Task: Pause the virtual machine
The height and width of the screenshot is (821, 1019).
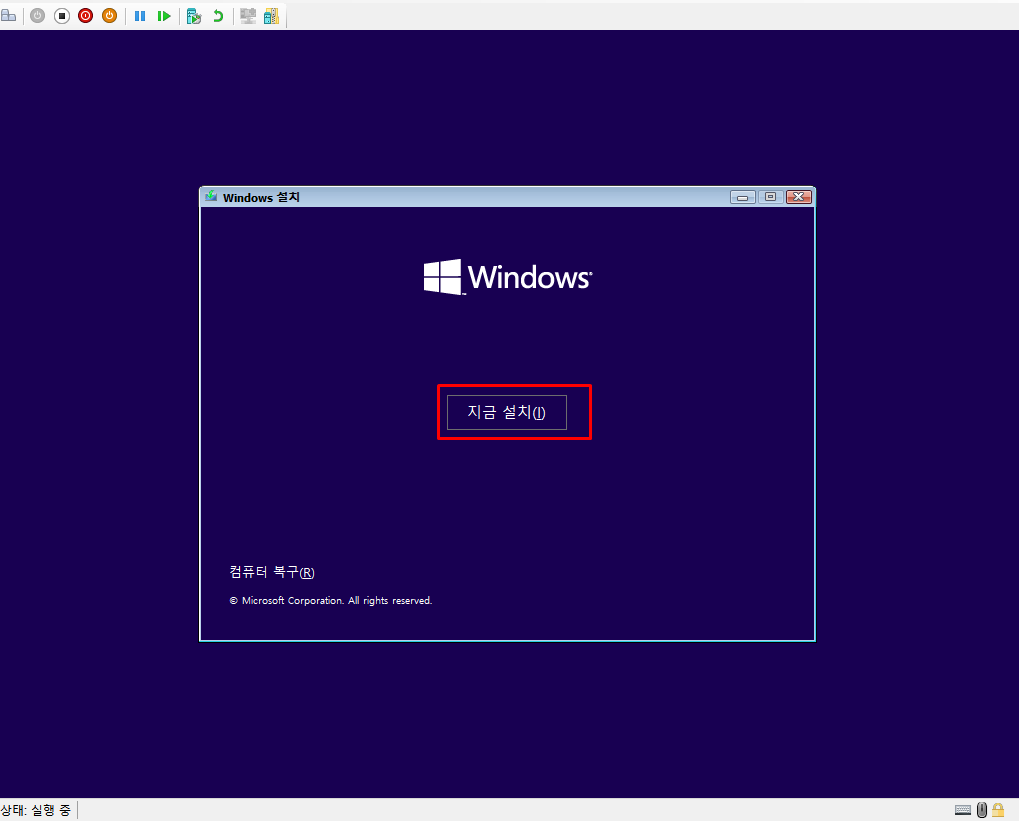Action: click(x=140, y=16)
